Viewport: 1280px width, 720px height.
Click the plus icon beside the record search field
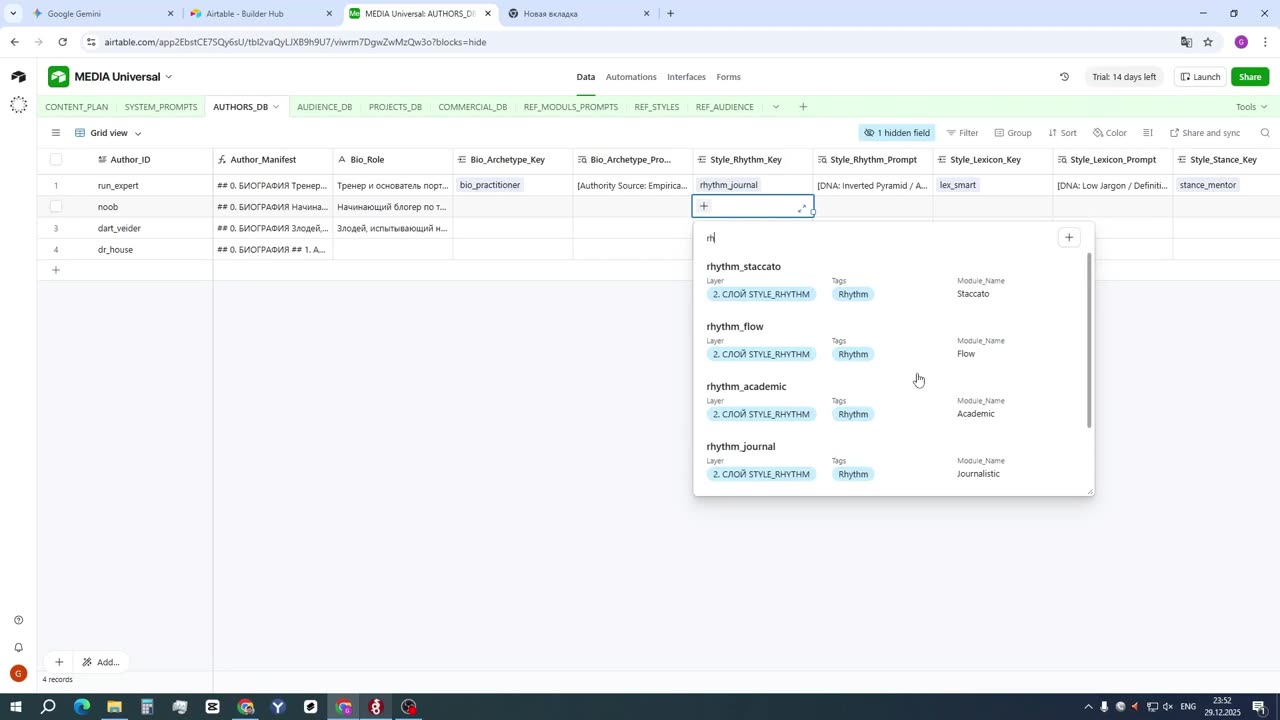click(x=1069, y=238)
